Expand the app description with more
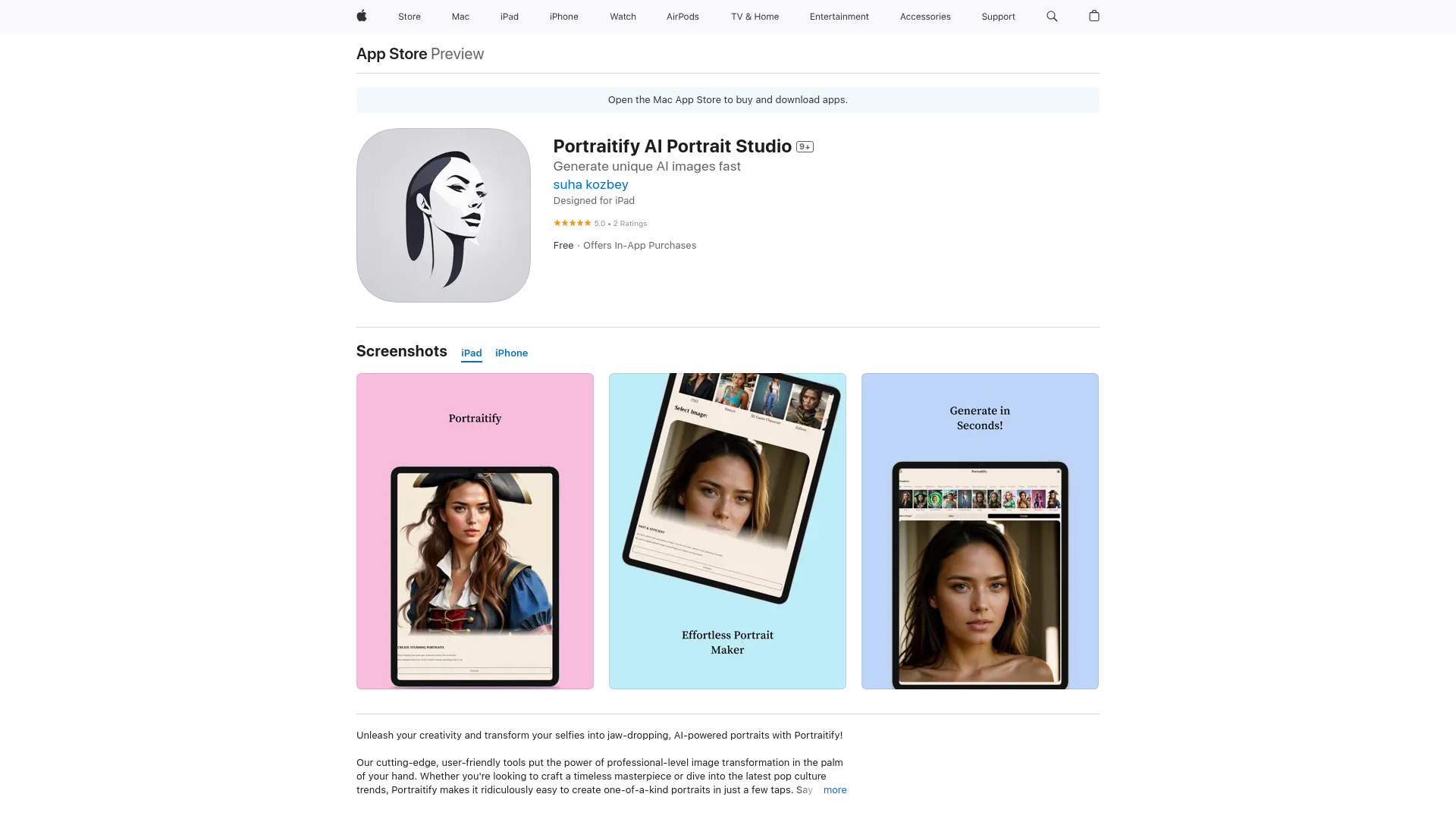 pos(835,790)
